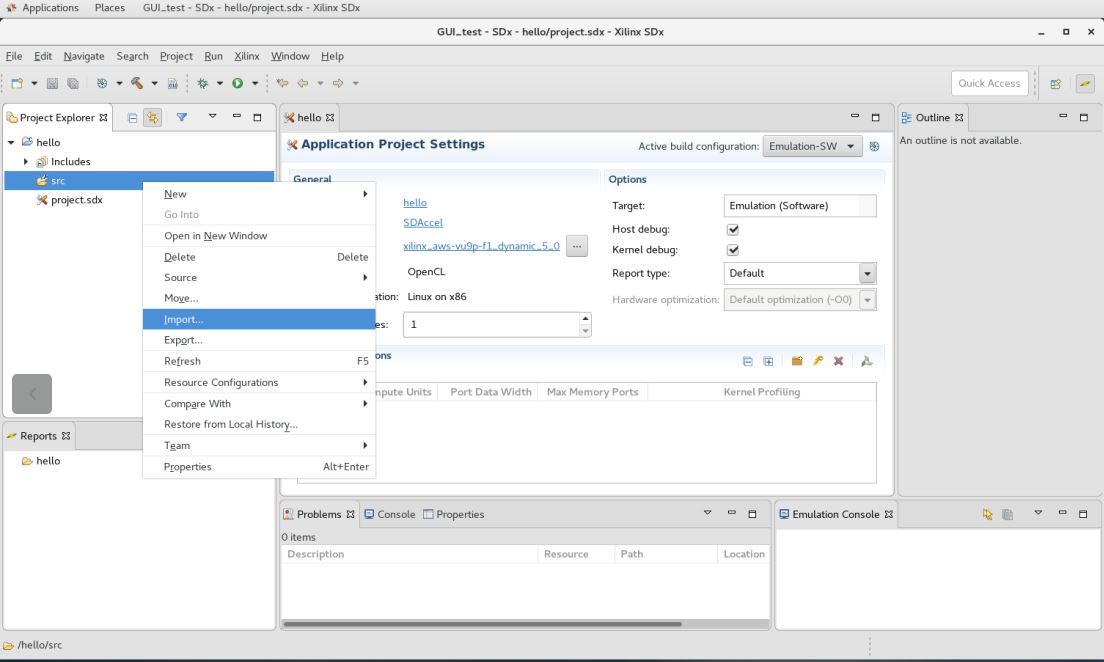The width and height of the screenshot is (1104, 662).
Task: Click collapse-all icon in Hardware Functions toolbar
Action: pos(748,361)
